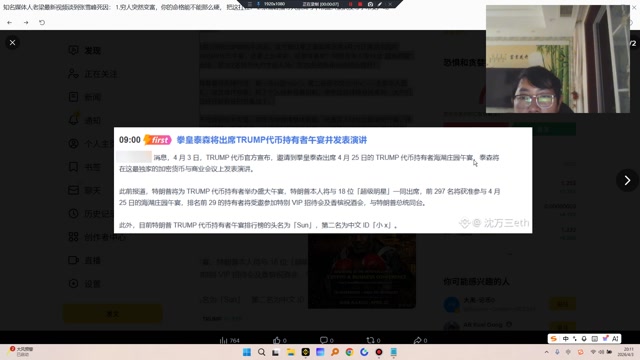Open the IME AI assistant
Viewport: 640px width, 360px height.
pos(615,339)
